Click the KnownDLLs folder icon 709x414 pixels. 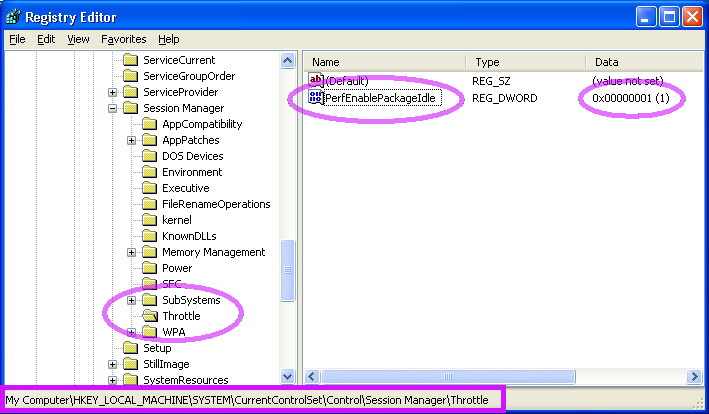pos(150,236)
